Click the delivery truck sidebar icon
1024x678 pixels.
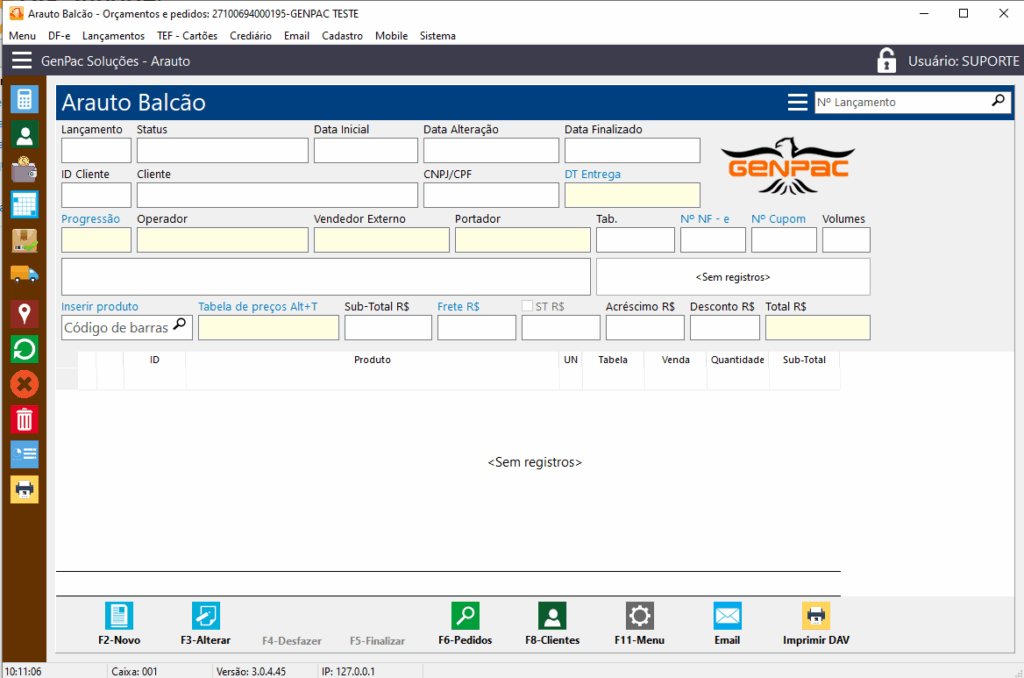pyautogui.click(x=24, y=275)
